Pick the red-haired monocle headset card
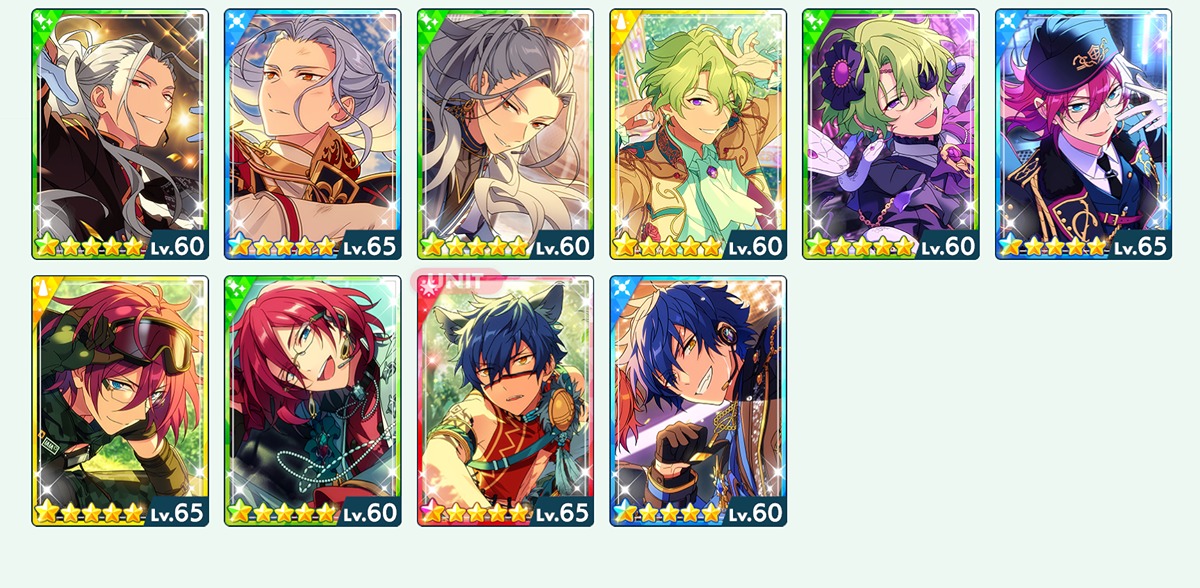This screenshot has height=588, width=1200. (x=312, y=401)
